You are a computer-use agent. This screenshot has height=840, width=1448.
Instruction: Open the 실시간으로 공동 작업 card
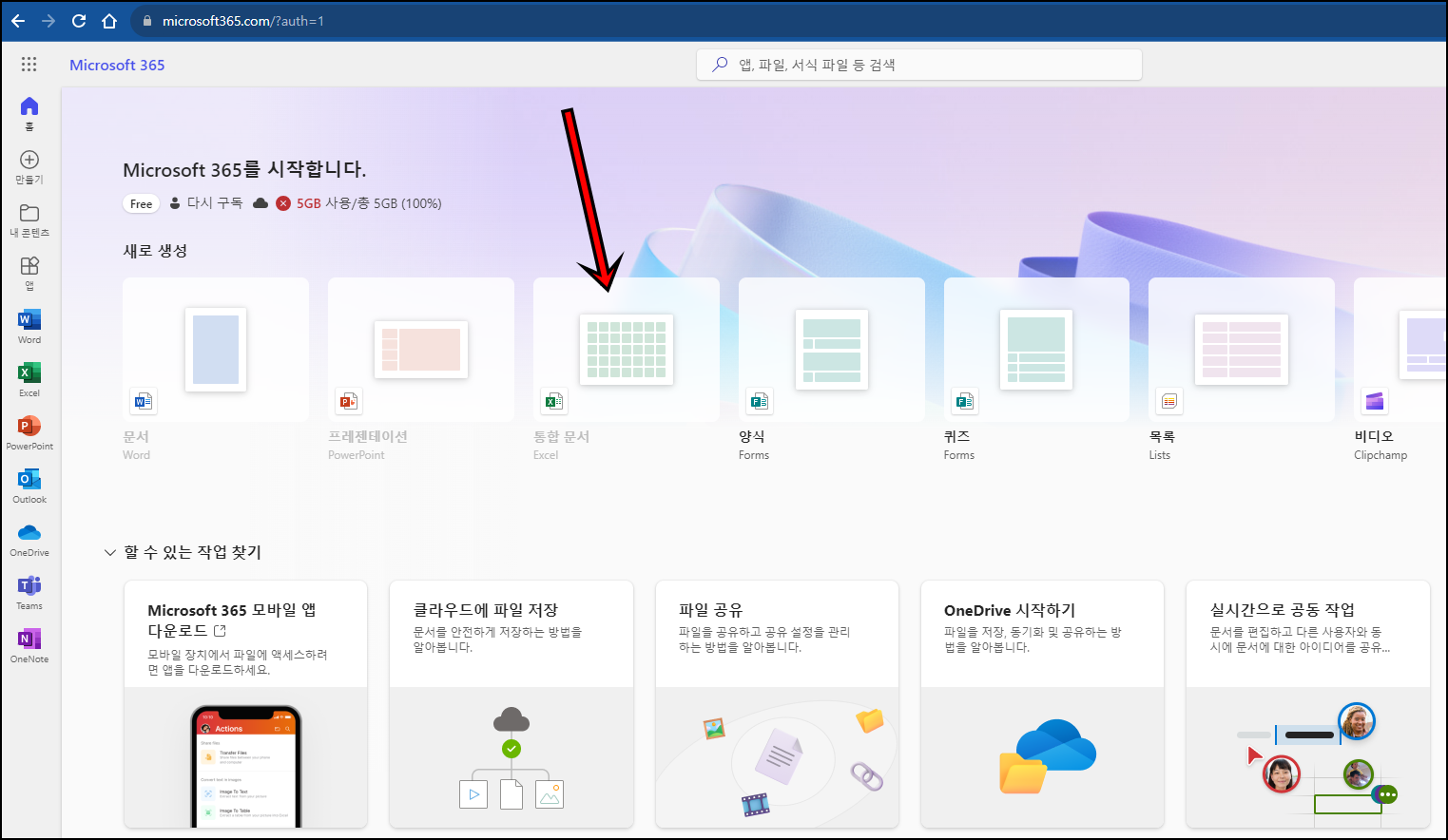[1308, 704]
